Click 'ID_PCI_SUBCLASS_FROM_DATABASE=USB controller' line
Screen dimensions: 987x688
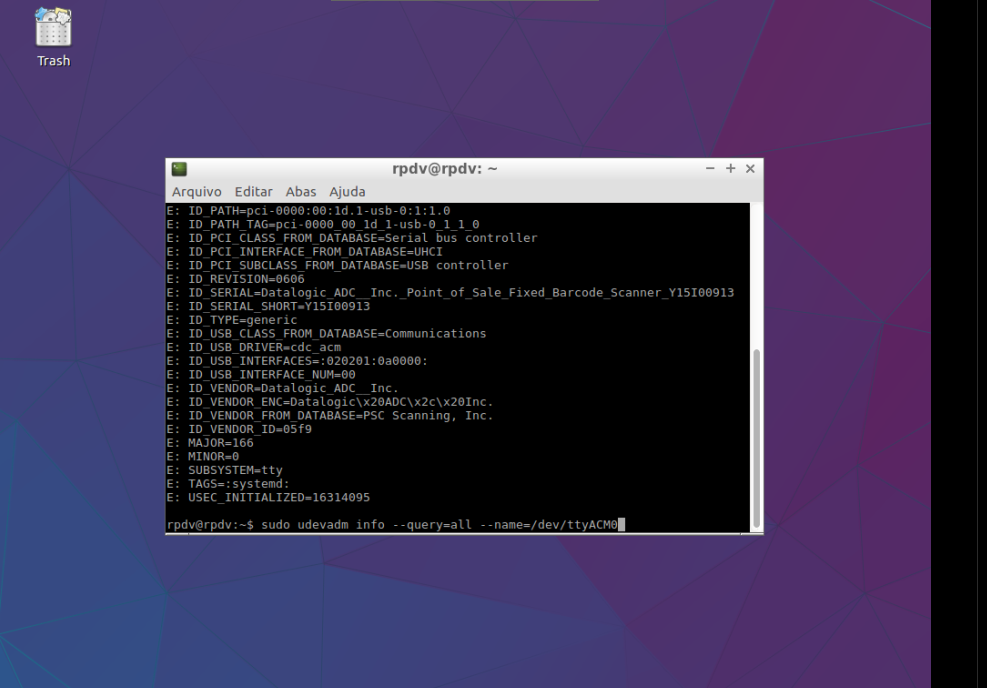point(337,266)
